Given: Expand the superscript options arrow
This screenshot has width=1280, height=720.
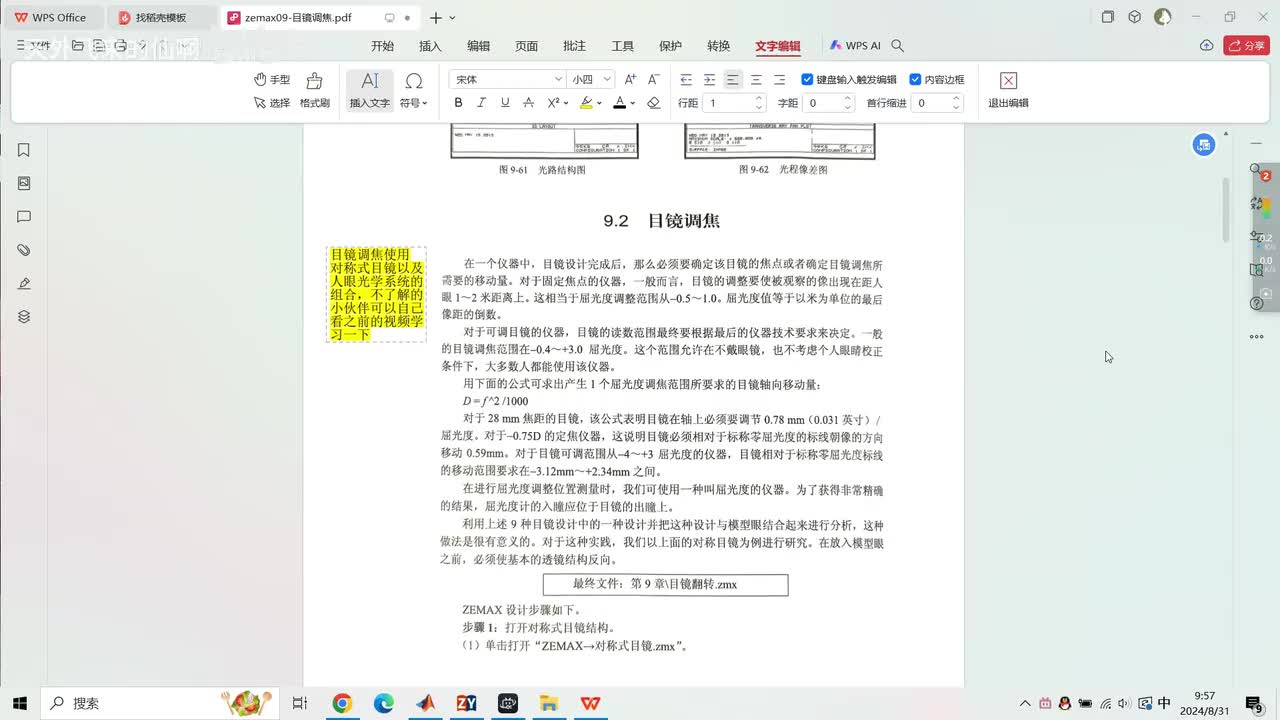Looking at the screenshot, I should point(566,103).
